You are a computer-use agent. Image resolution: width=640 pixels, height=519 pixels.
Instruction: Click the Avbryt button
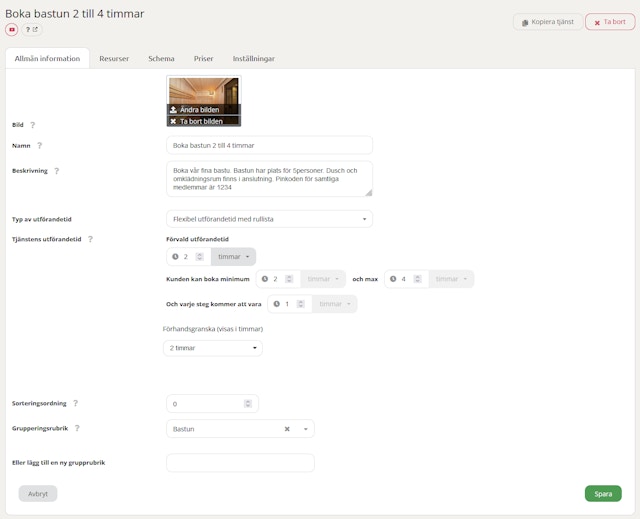click(x=38, y=494)
